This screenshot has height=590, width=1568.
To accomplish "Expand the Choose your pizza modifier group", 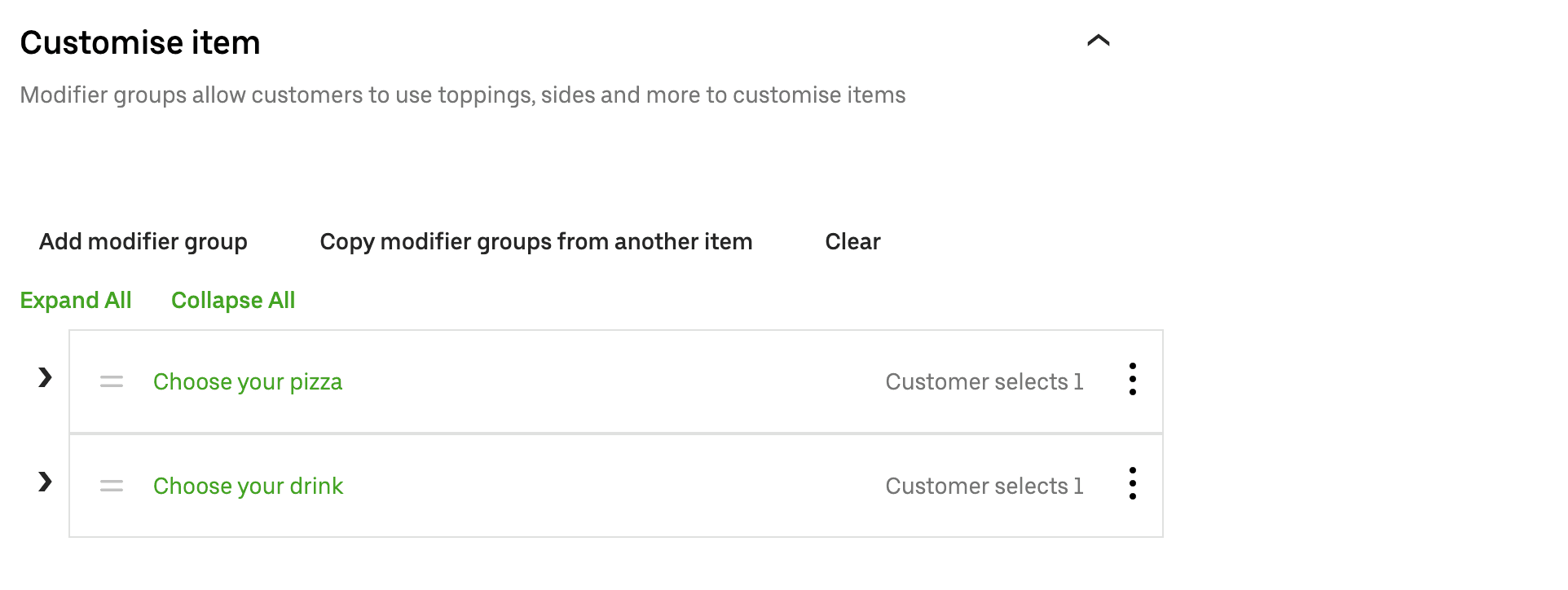I will point(43,378).
